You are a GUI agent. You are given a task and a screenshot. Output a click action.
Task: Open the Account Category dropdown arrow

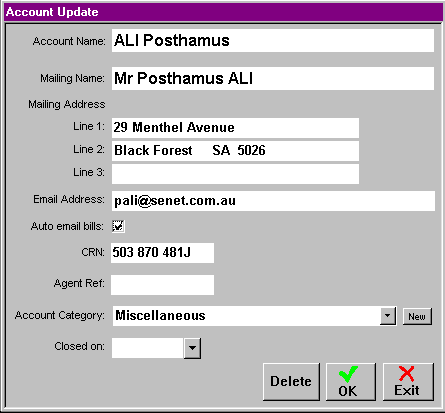point(388,316)
